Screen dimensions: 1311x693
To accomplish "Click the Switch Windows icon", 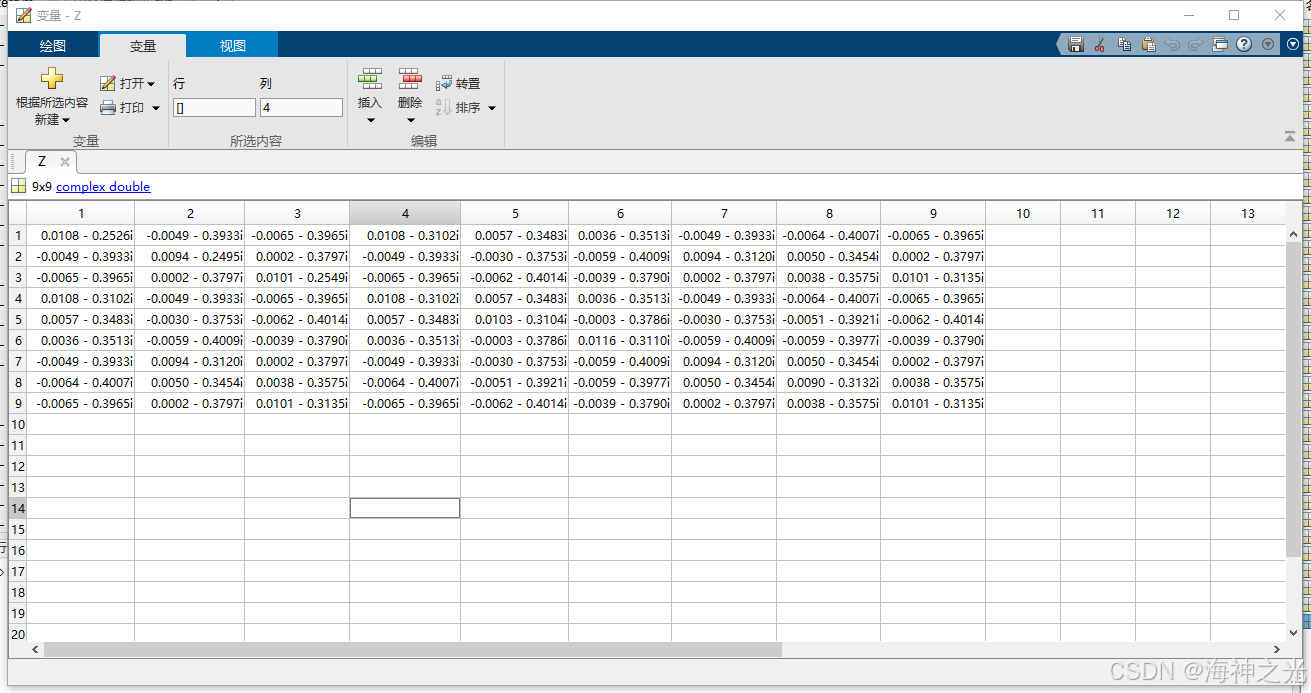I will click(x=1220, y=45).
